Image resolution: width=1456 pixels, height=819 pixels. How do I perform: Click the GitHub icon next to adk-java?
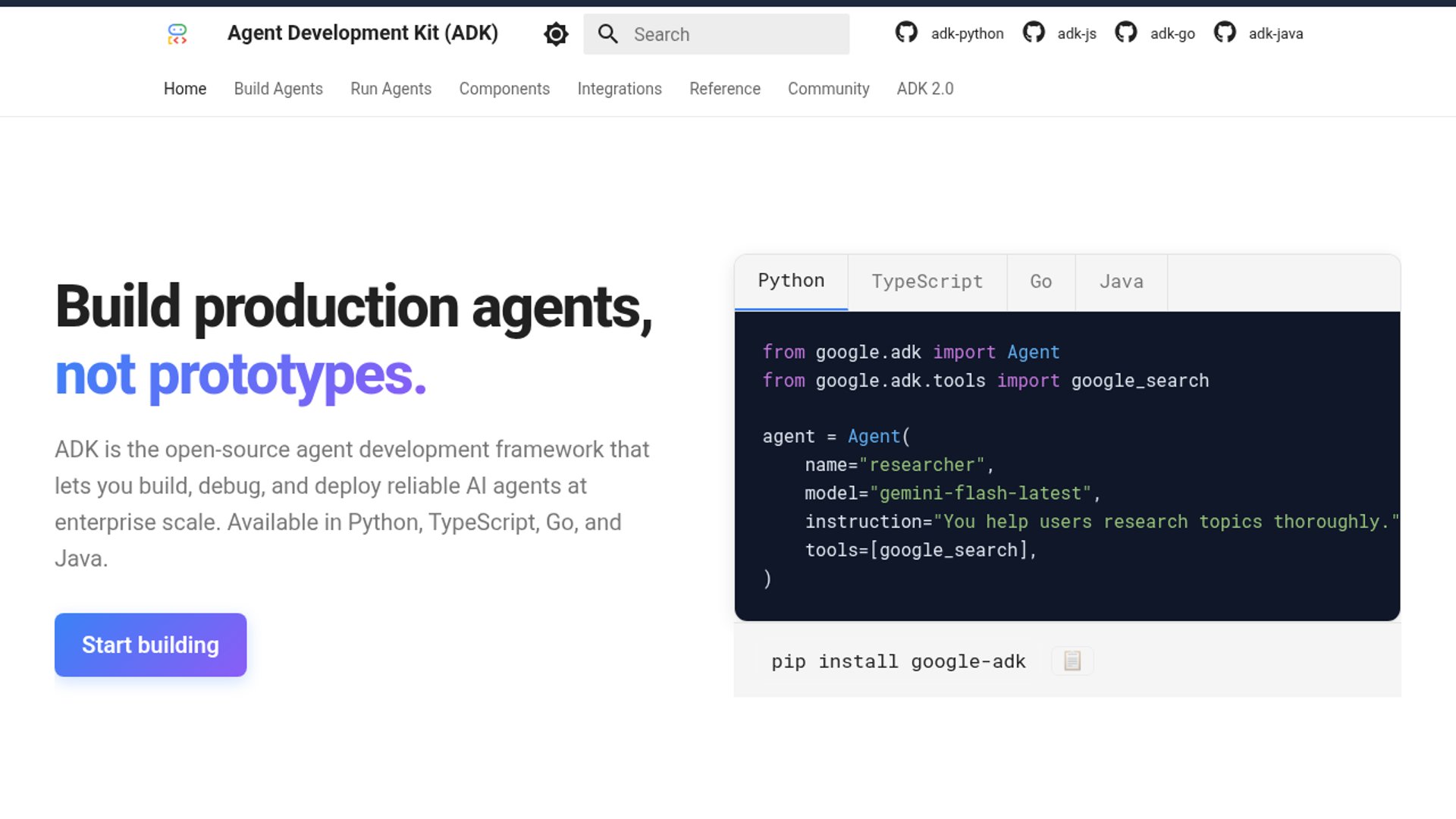pyautogui.click(x=1225, y=33)
